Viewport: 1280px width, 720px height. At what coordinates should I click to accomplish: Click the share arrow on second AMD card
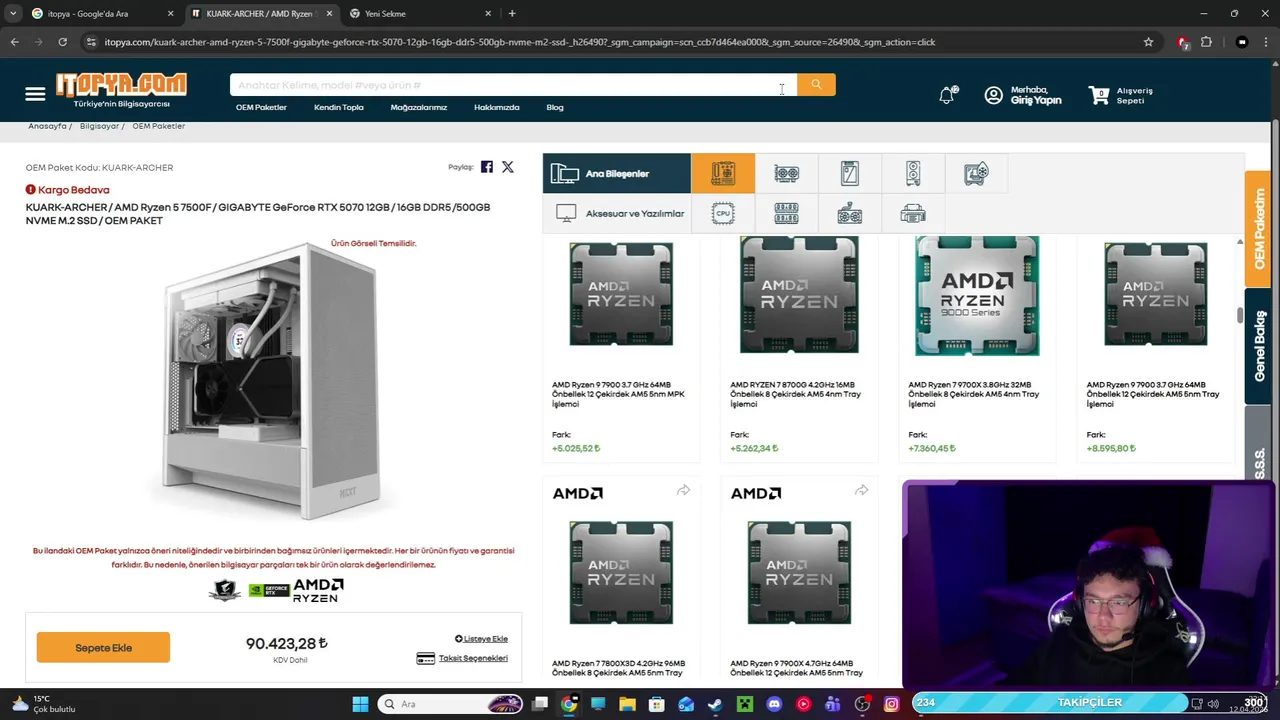tap(861, 490)
